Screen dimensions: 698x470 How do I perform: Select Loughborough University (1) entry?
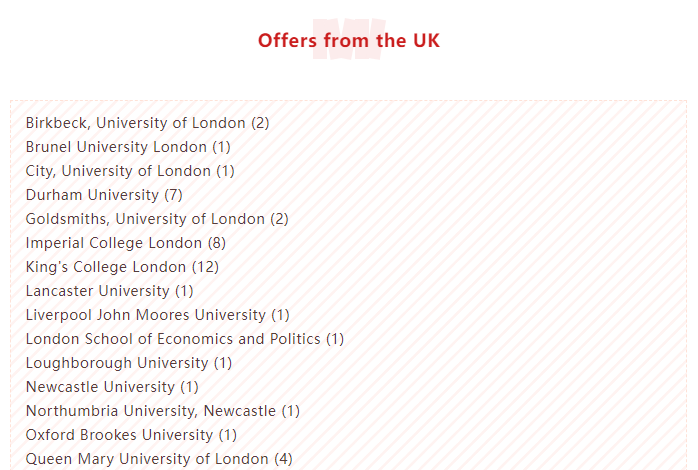click(129, 363)
